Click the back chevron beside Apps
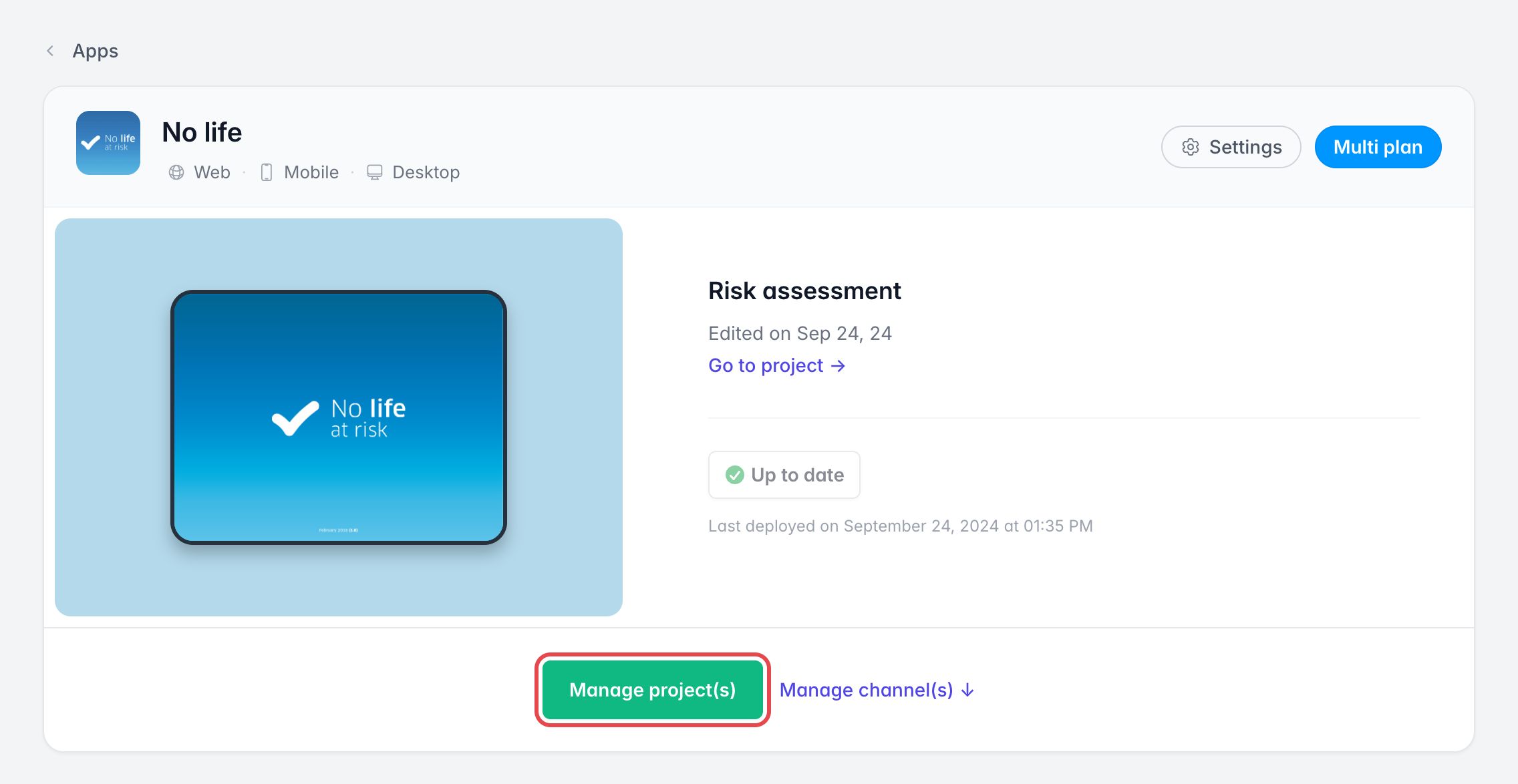Viewport: 1518px width, 784px height. click(x=50, y=51)
